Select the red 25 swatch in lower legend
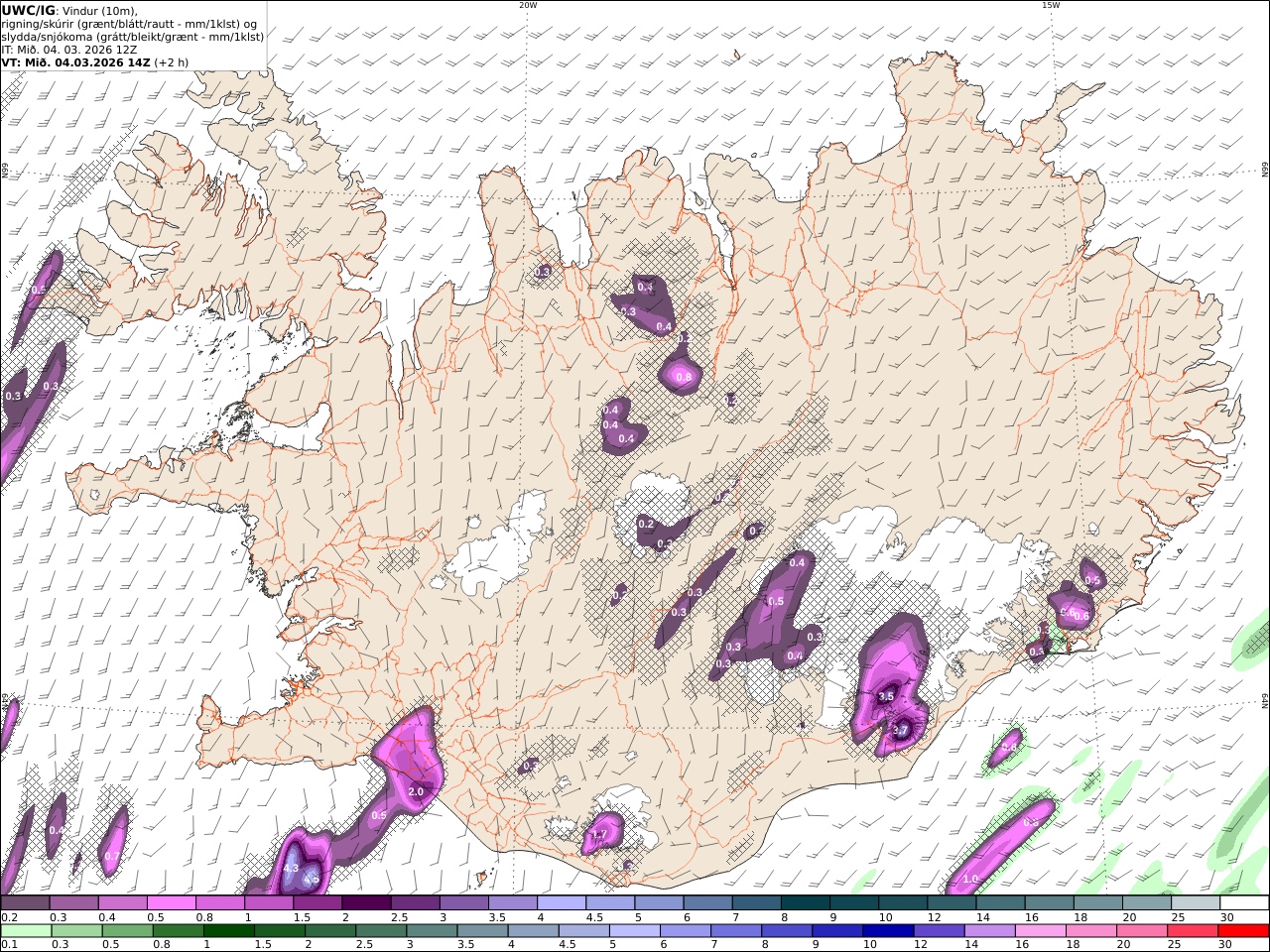This screenshot has height=952, width=1270. pos(1191,931)
